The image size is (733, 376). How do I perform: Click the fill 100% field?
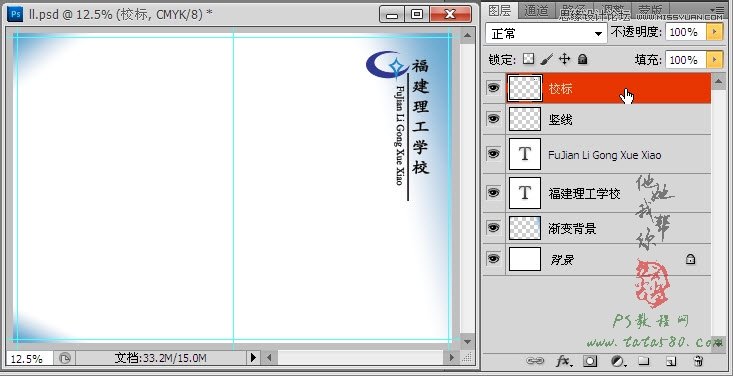685,60
